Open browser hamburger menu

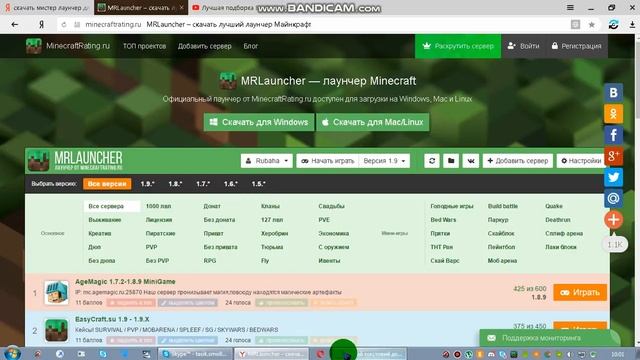[x=570, y=7]
